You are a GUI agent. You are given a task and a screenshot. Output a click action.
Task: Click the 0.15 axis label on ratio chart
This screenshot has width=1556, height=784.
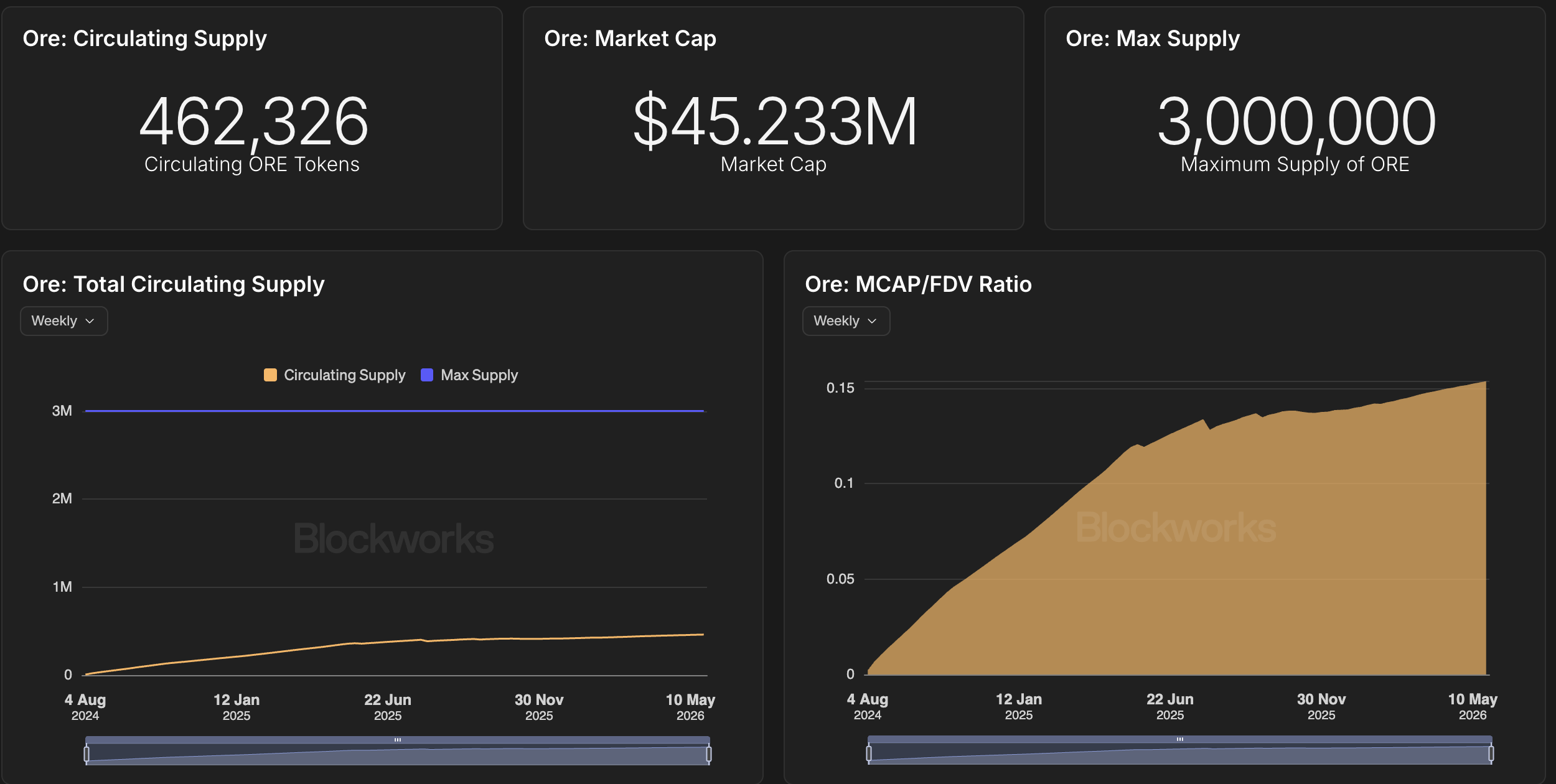tap(840, 388)
